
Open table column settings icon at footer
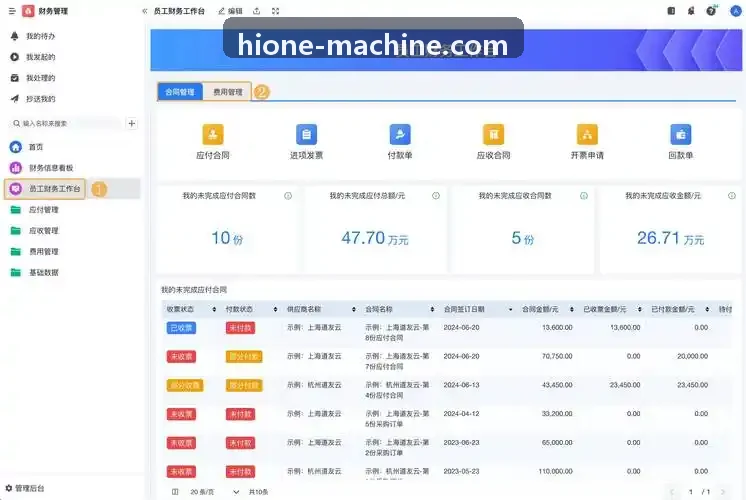175,491
